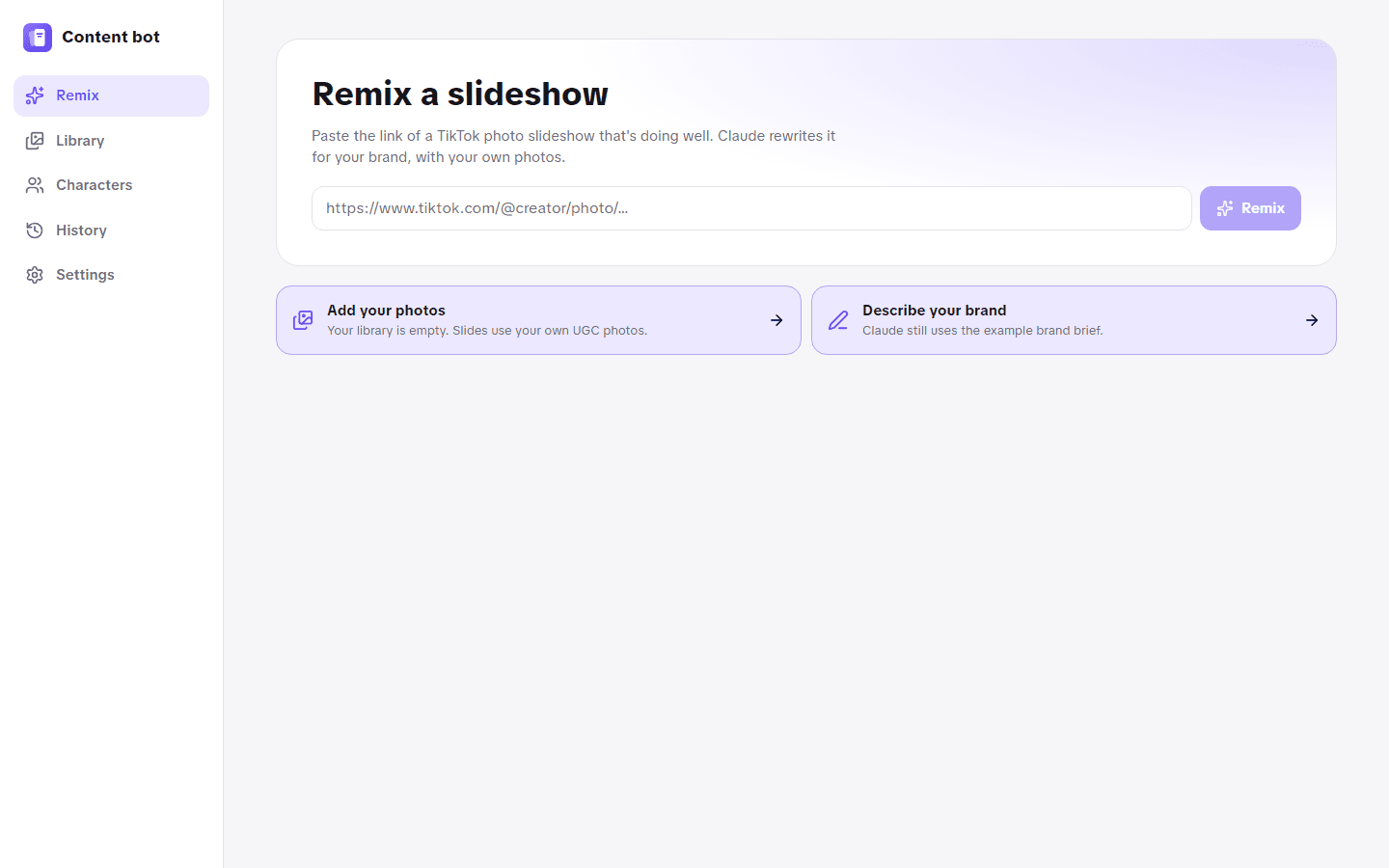Focus the TikTok slideshow link field
1389x868 pixels.
pos(751,208)
